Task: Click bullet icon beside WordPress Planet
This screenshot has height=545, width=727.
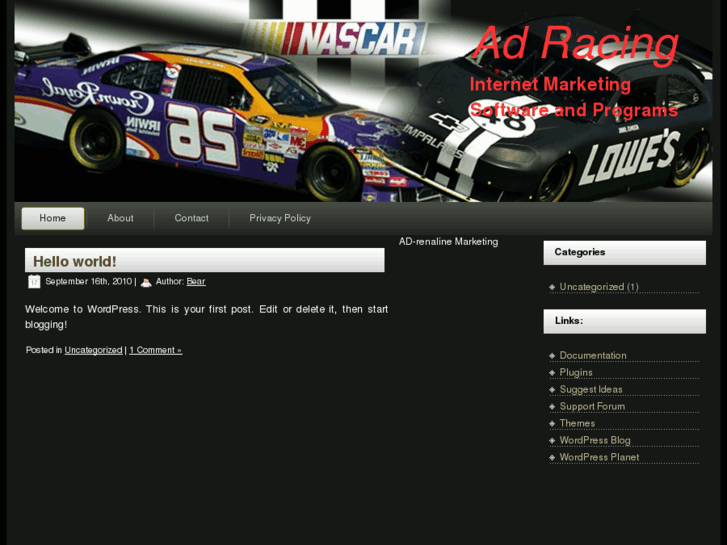Action: point(552,458)
